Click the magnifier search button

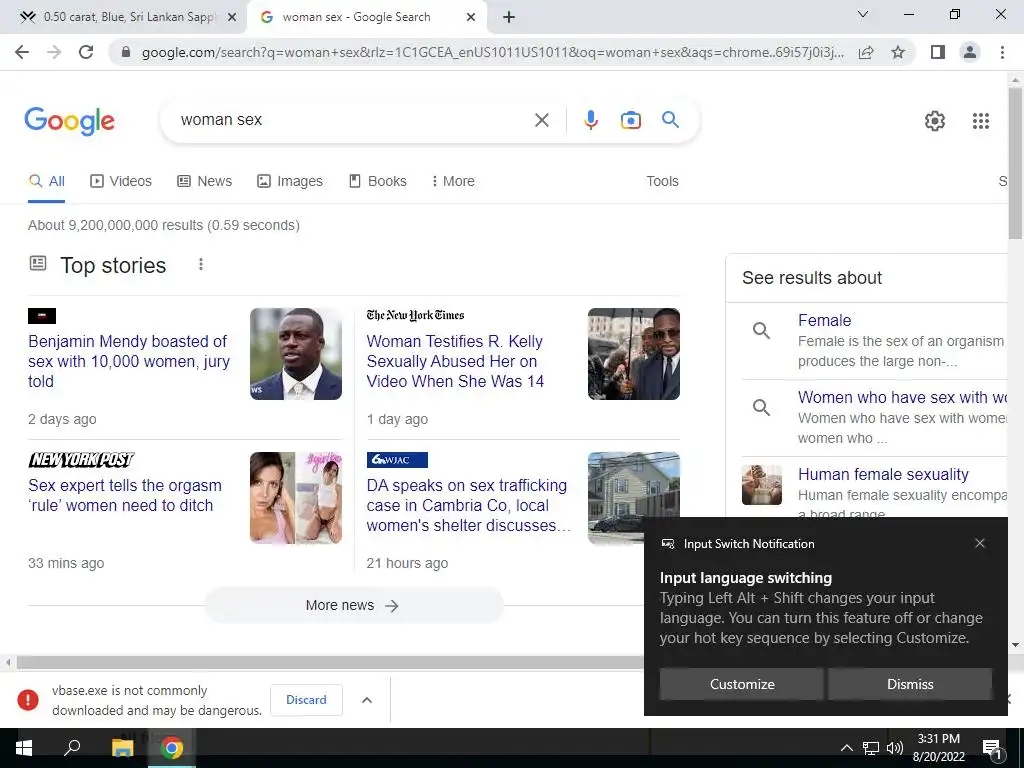point(671,120)
